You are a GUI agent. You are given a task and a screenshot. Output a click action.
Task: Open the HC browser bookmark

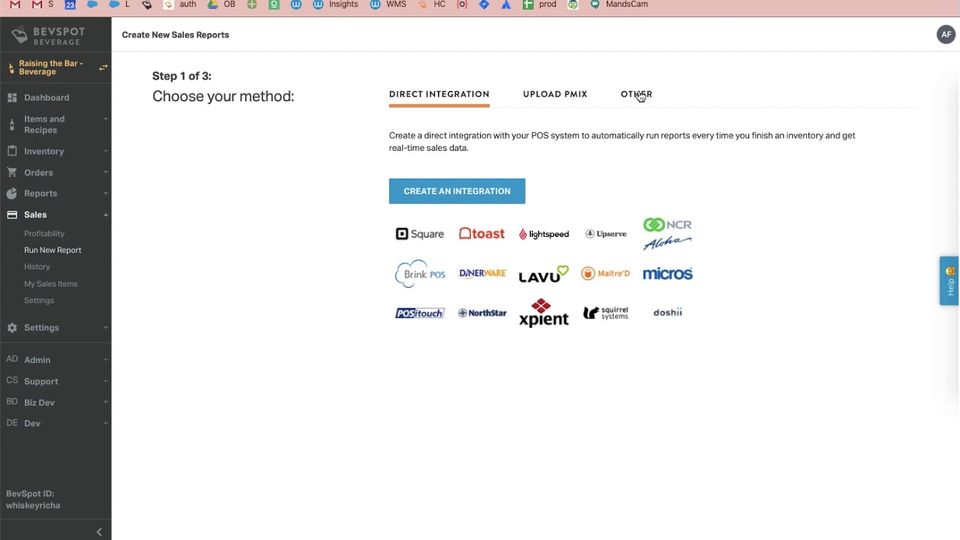click(x=432, y=4)
